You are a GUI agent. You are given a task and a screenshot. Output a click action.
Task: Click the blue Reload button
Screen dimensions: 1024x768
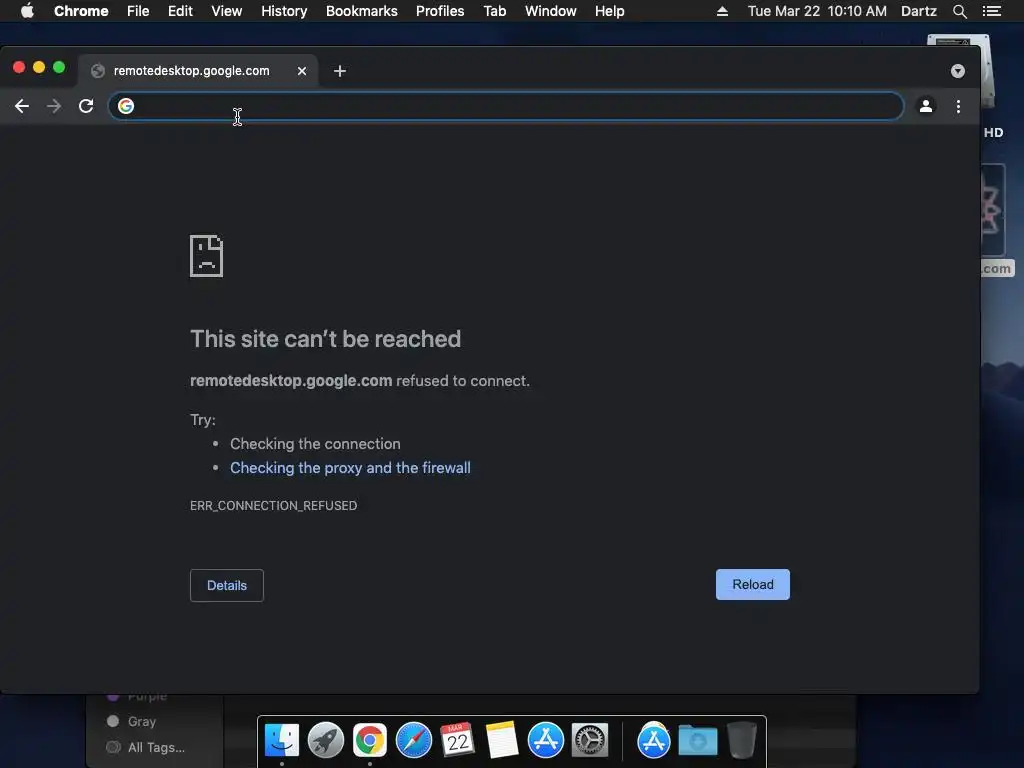coord(752,584)
